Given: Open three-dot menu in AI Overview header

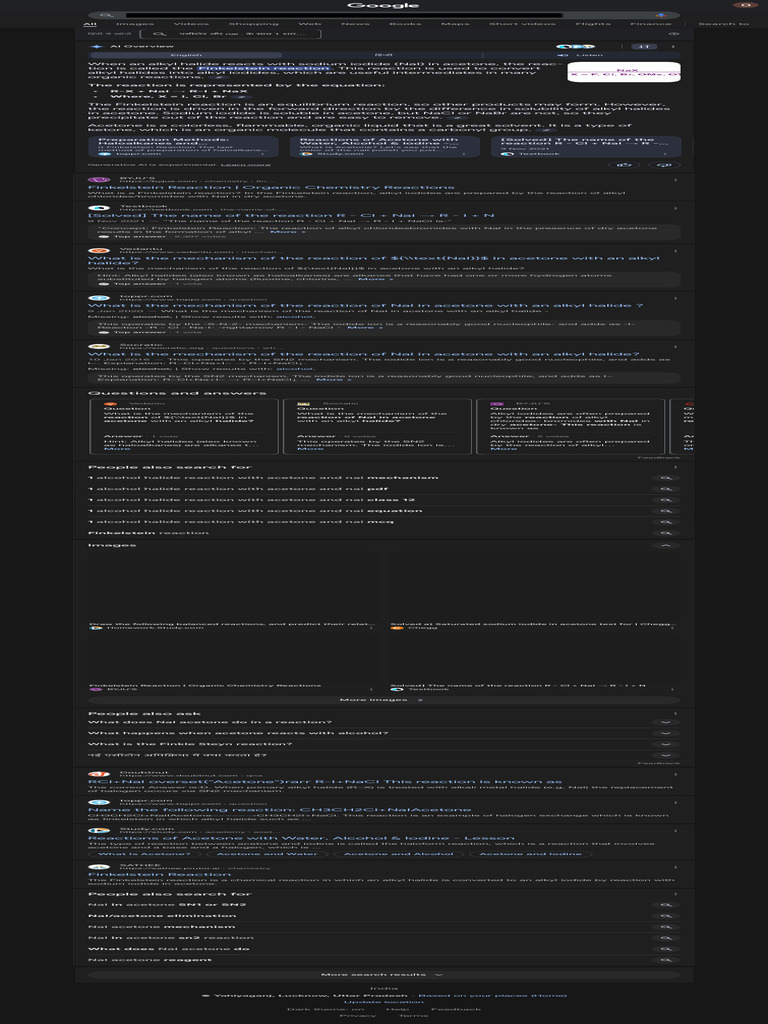Looking at the screenshot, I should (673, 46).
